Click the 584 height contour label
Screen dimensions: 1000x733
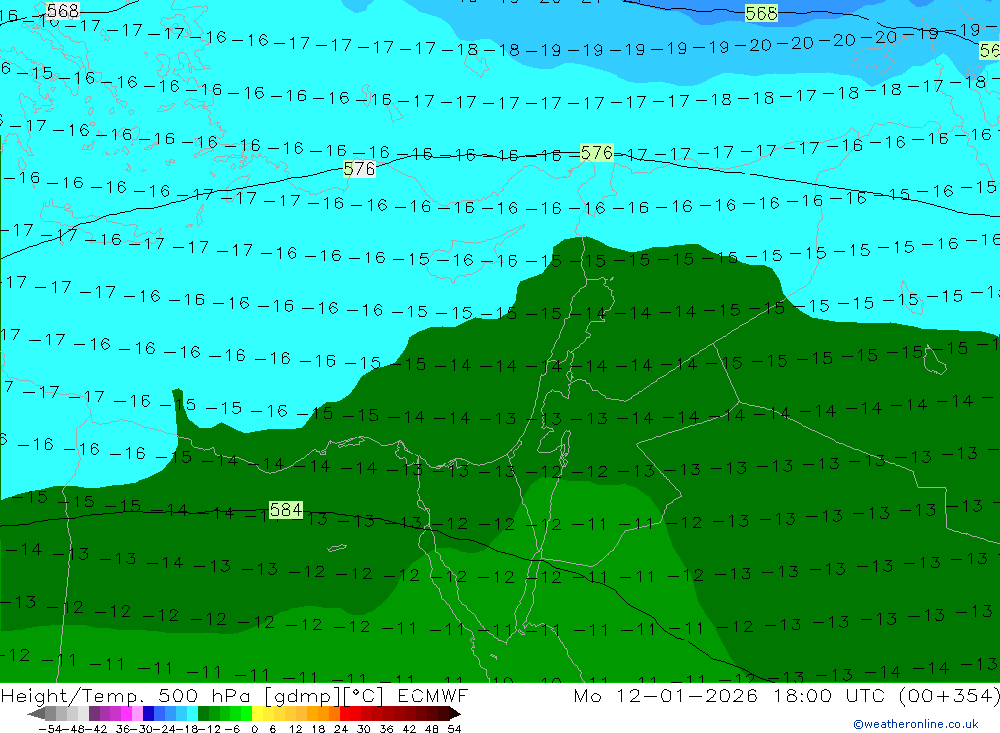286,510
